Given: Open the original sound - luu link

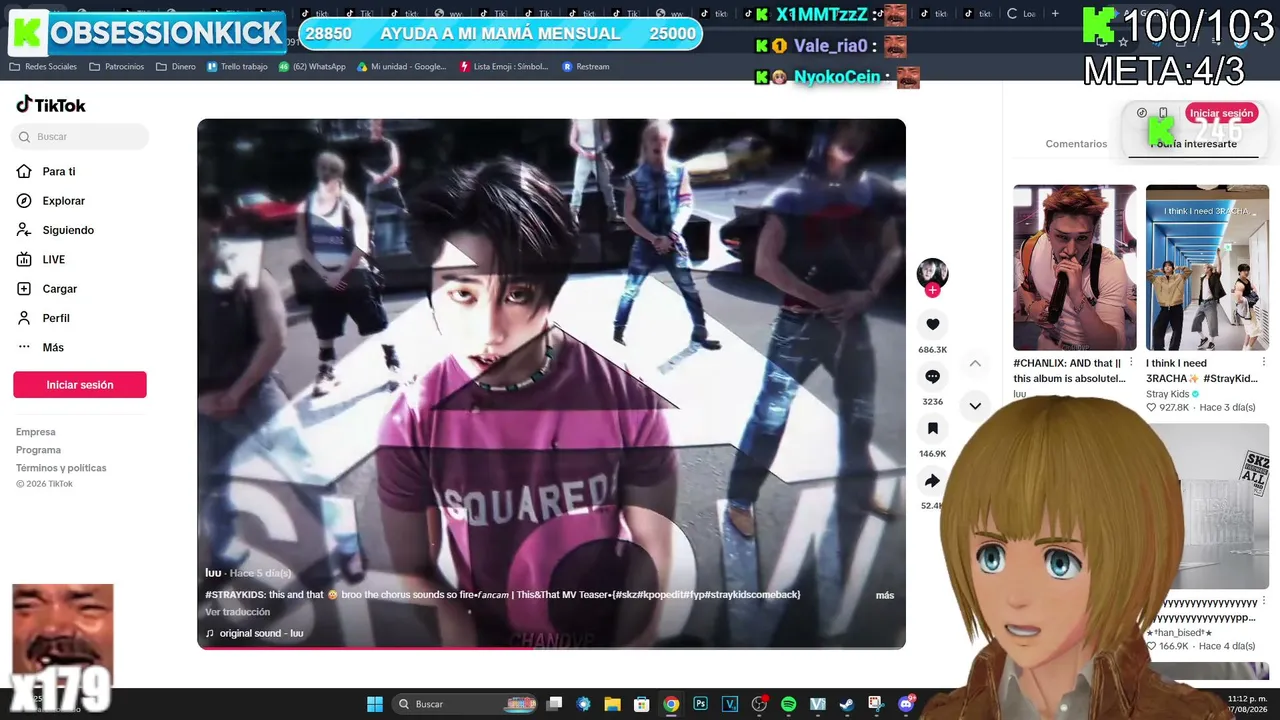Looking at the screenshot, I should click(x=261, y=633).
